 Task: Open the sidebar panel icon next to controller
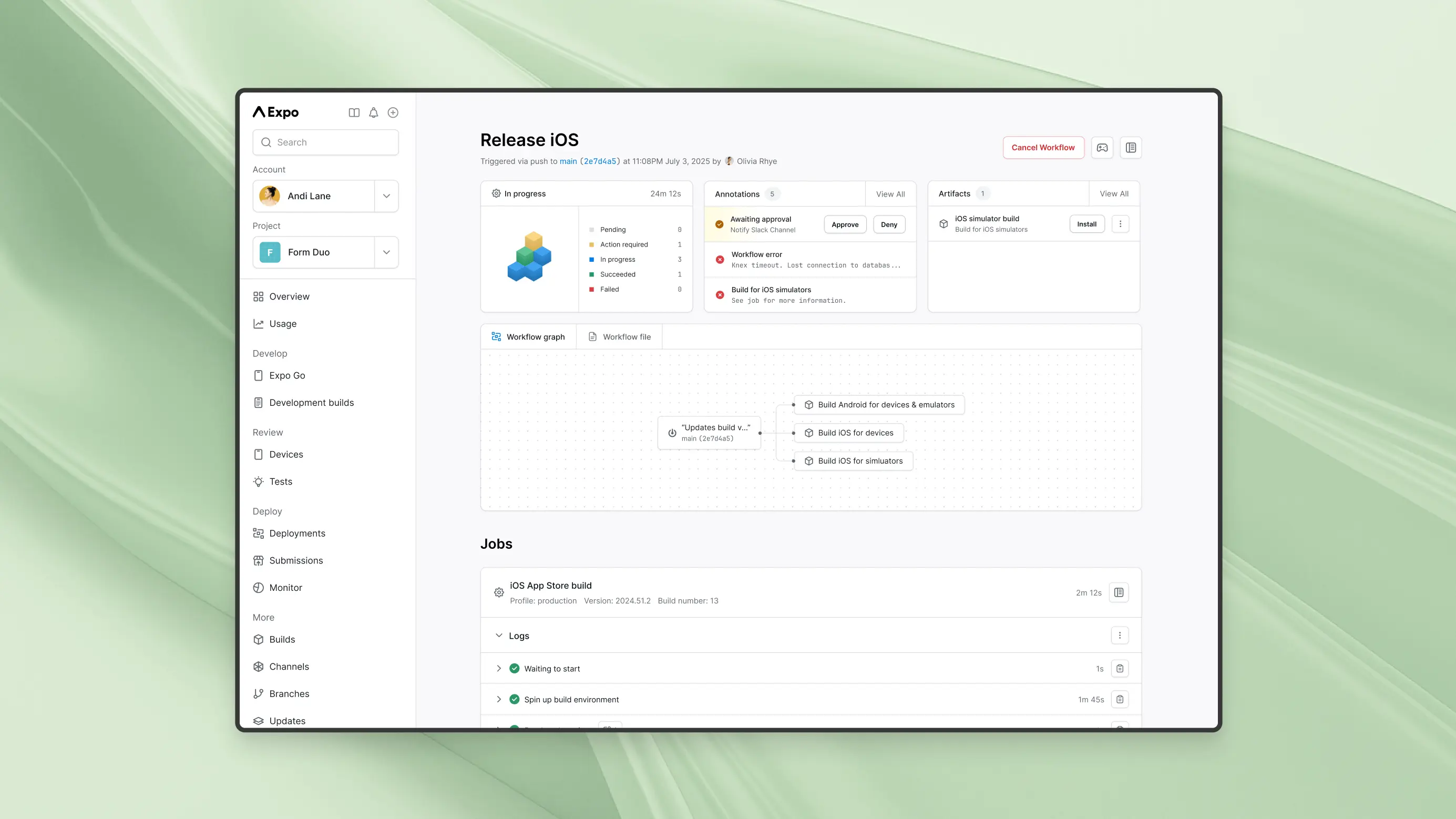(x=1131, y=148)
